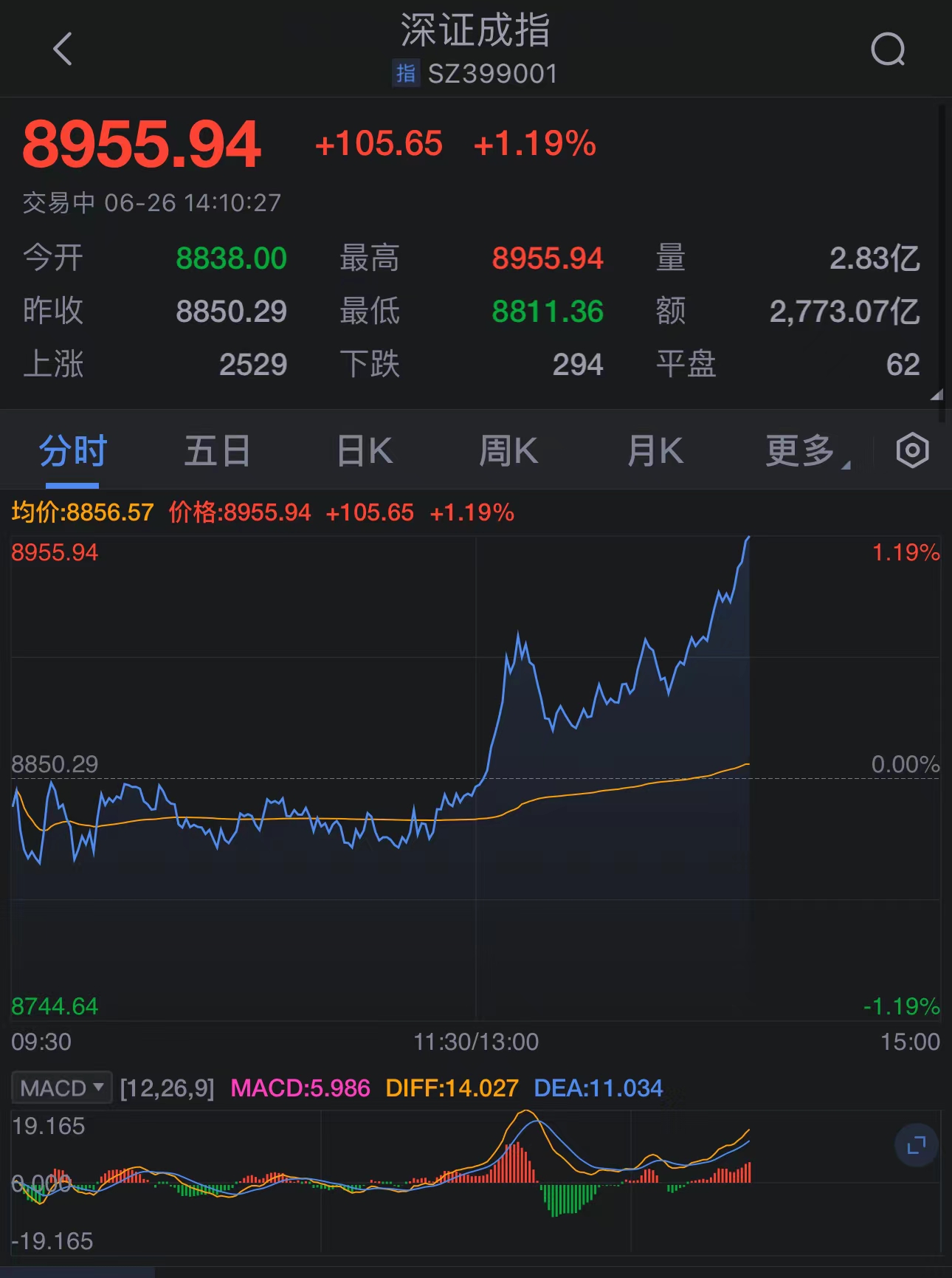Open search with magnifier icon
This screenshot has height=1278, width=952.
pyautogui.click(x=888, y=49)
